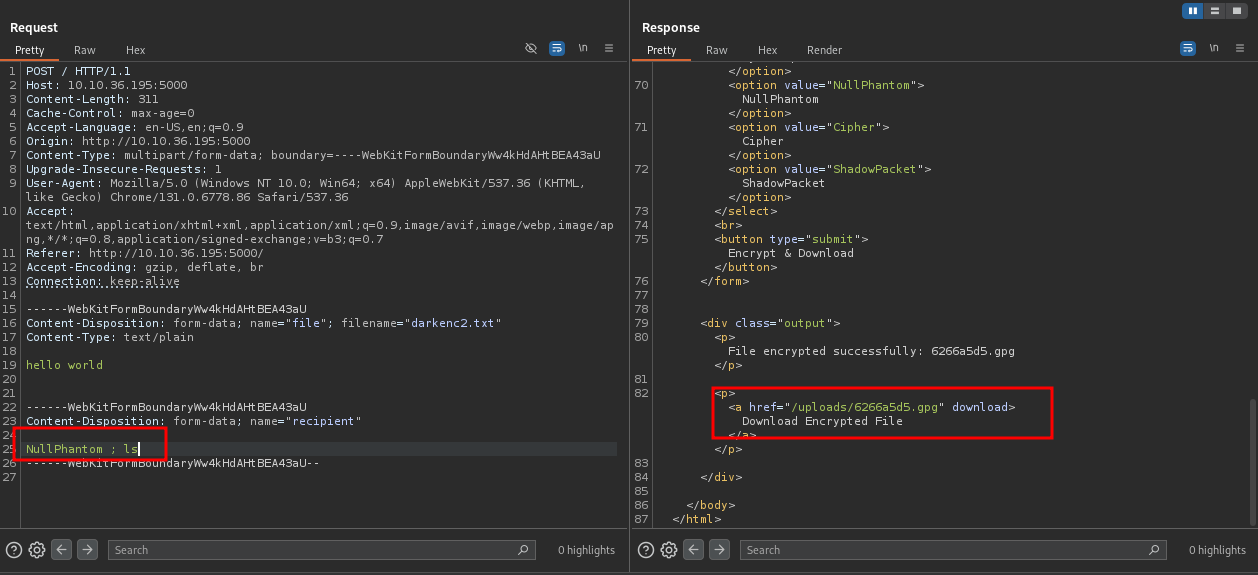Toggle line wrapping in the Request editor
This screenshot has height=575, width=1258.
click(557, 48)
